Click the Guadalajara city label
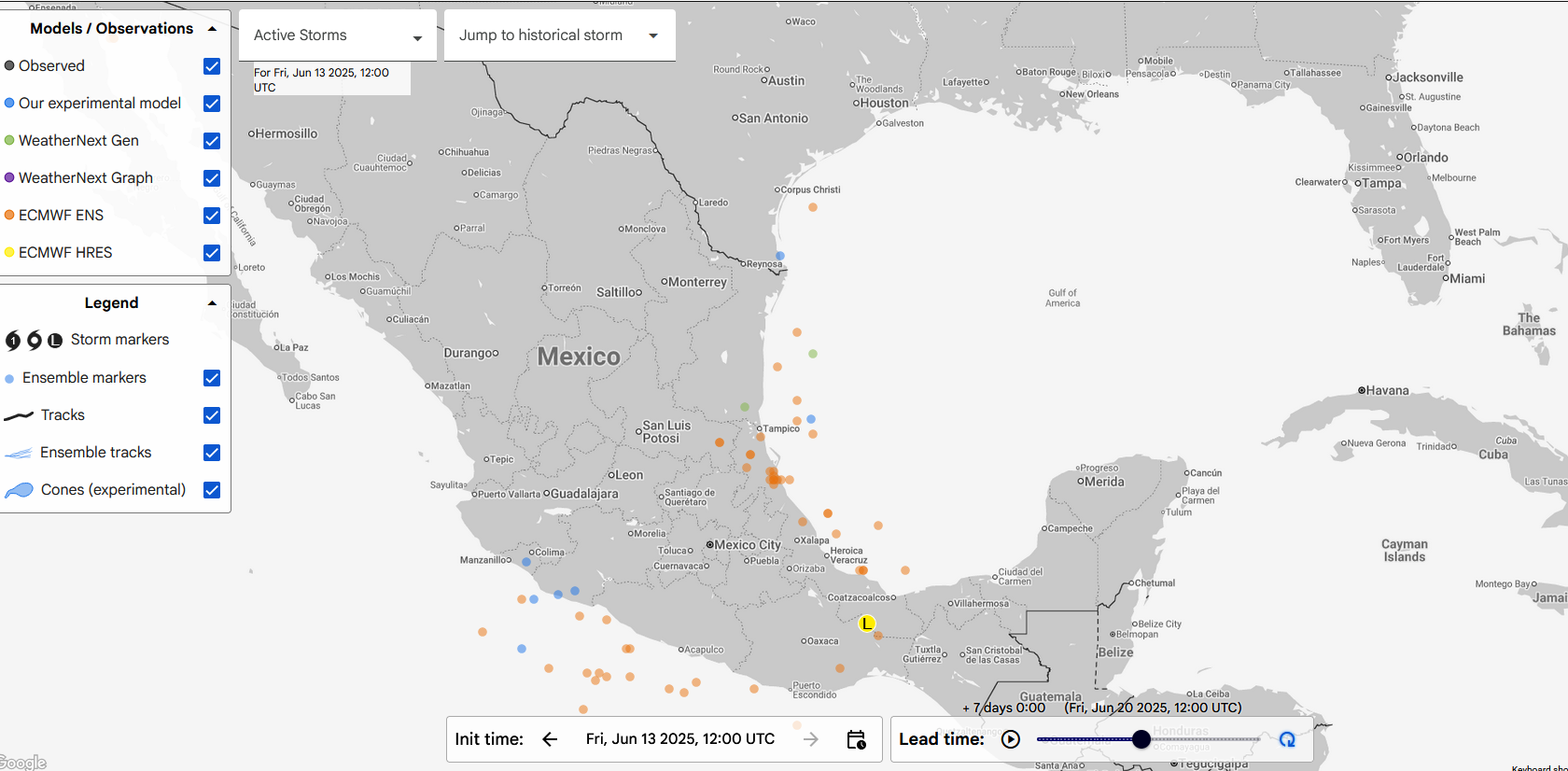 pos(584,494)
